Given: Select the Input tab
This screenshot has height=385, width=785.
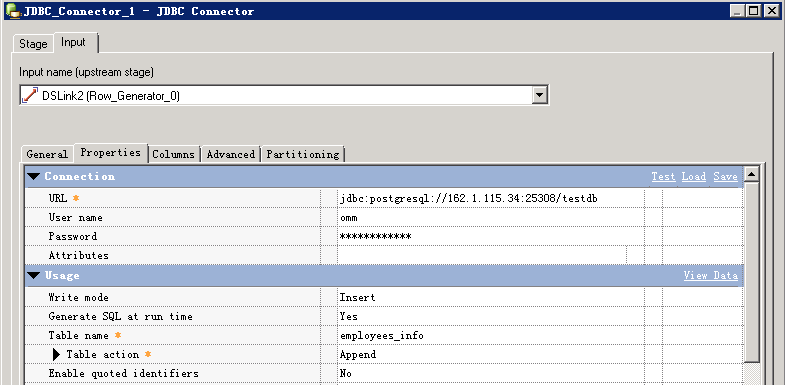Looking at the screenshot, I should click(74, 43).
